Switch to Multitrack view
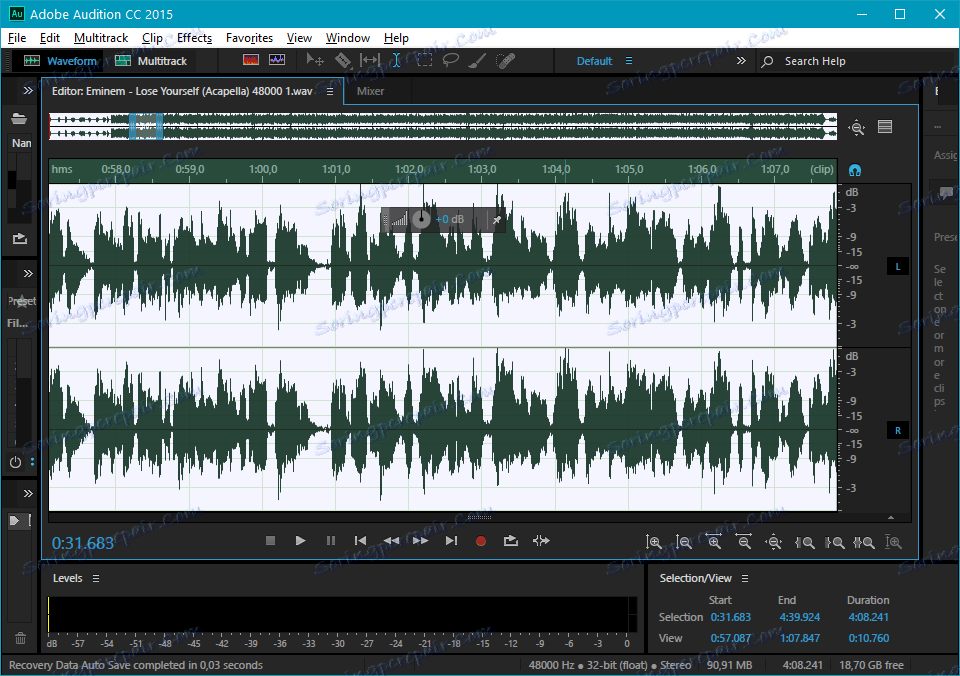Viewport: 960px width, 676px height. click(x=151, y=61)
